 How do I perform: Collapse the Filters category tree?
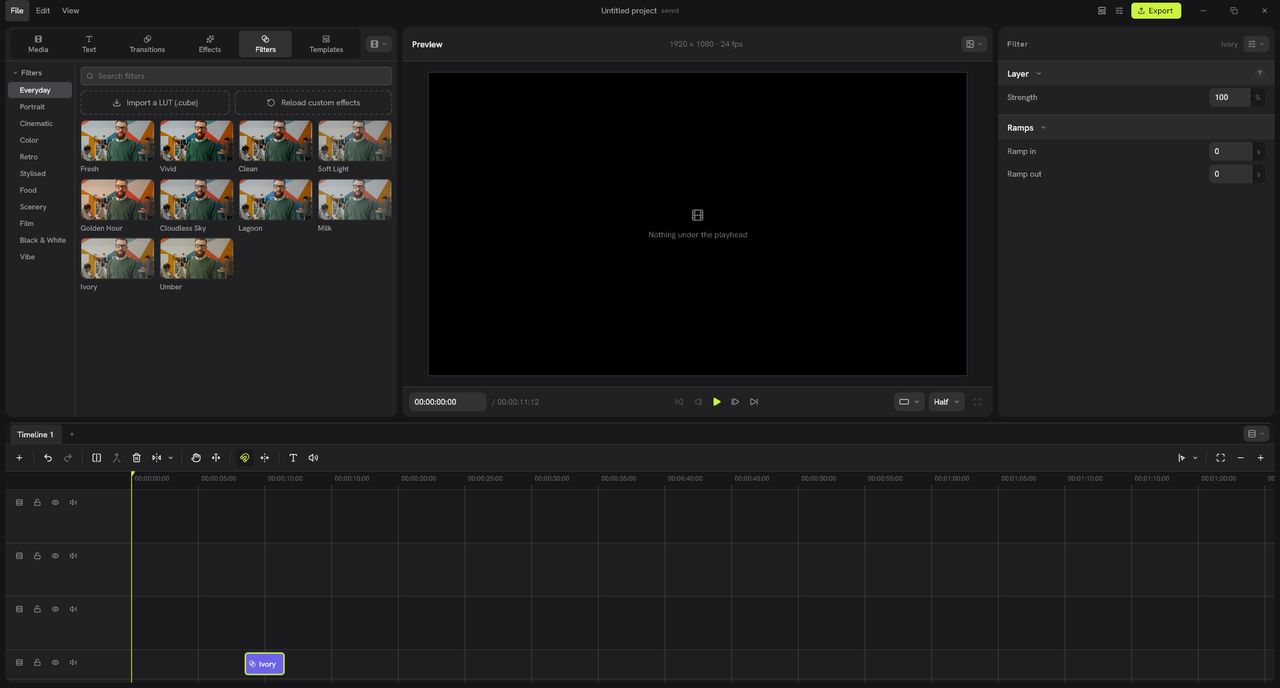(15, 73)
